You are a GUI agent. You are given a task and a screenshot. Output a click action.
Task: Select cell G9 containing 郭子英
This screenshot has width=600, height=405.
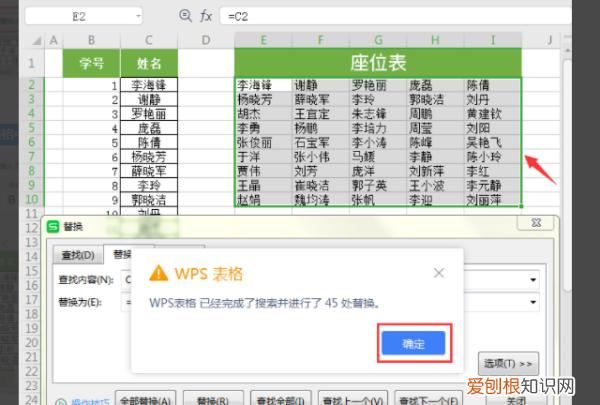378,185
